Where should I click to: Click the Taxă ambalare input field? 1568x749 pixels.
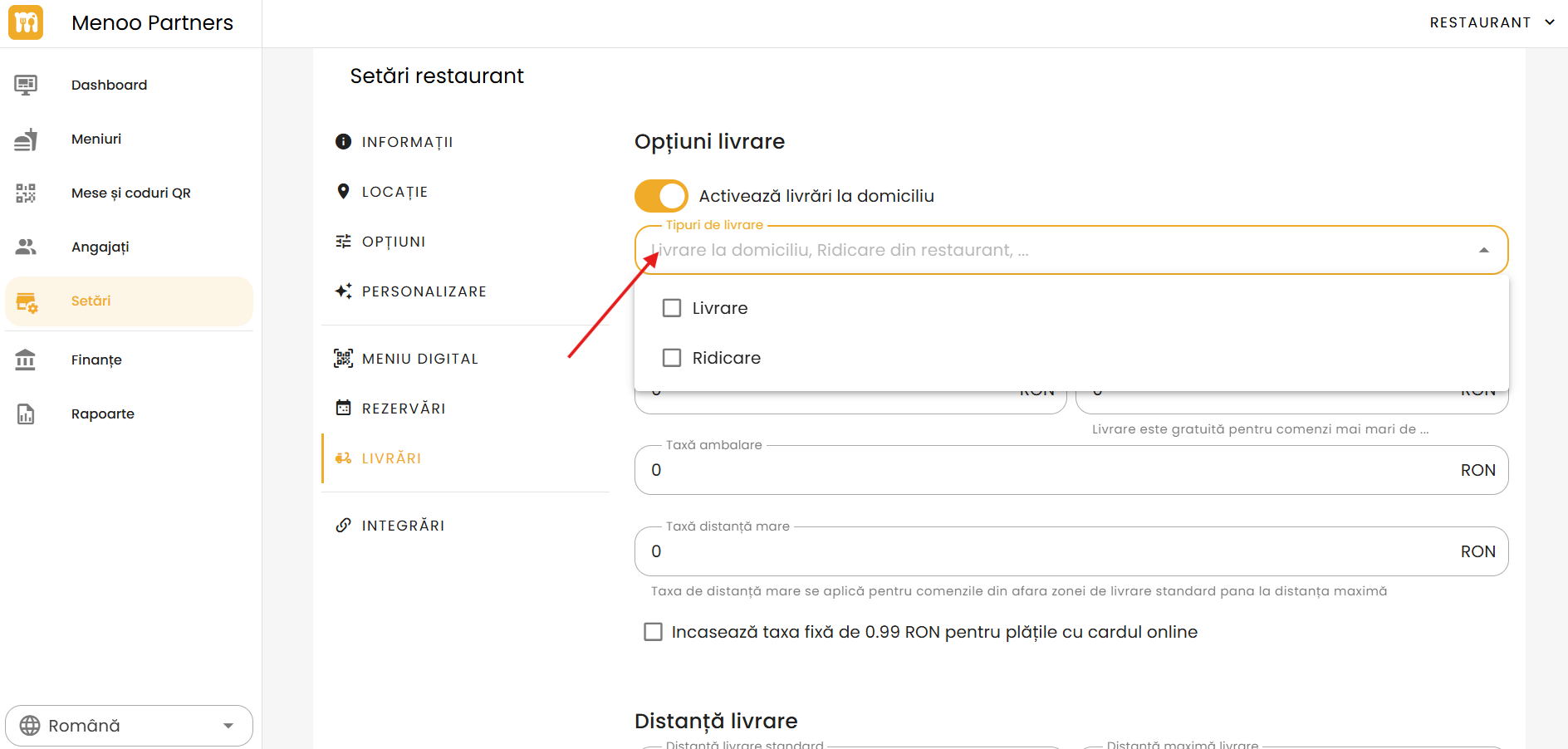tap(914, 470)
